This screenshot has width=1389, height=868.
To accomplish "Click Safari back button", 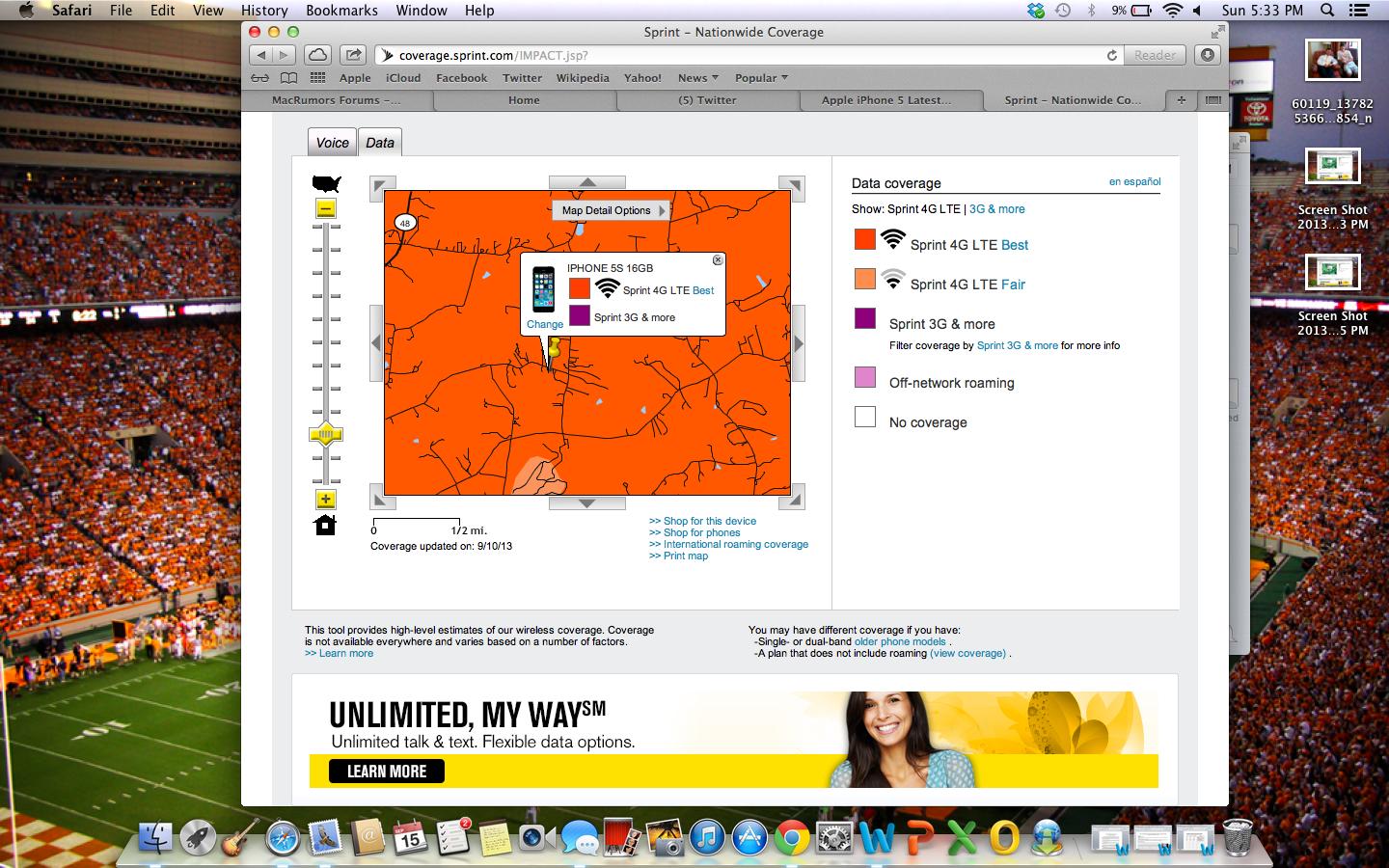I will 261,55.
